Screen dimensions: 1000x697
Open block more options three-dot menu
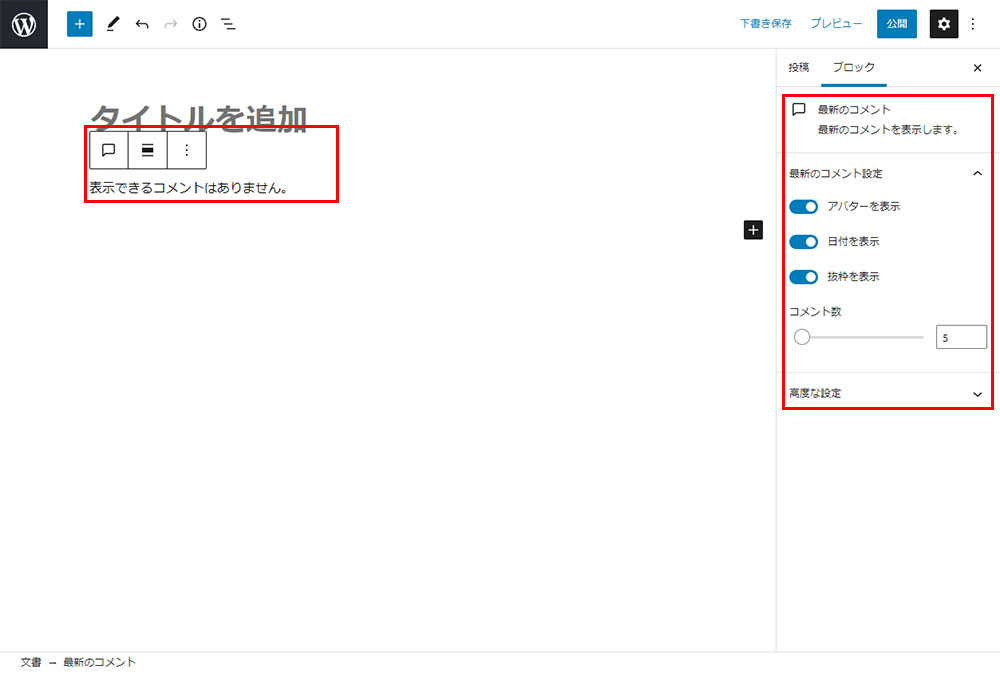[x=186, y=150]
